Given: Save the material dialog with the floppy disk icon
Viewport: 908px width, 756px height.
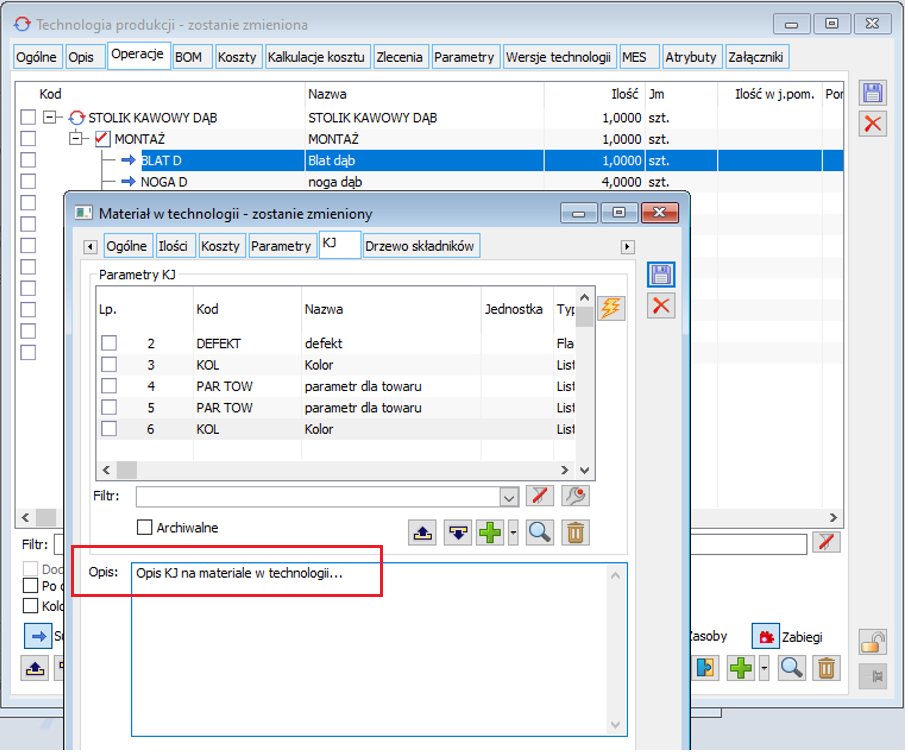Looking at the screenshot, I should coord(661,276).
